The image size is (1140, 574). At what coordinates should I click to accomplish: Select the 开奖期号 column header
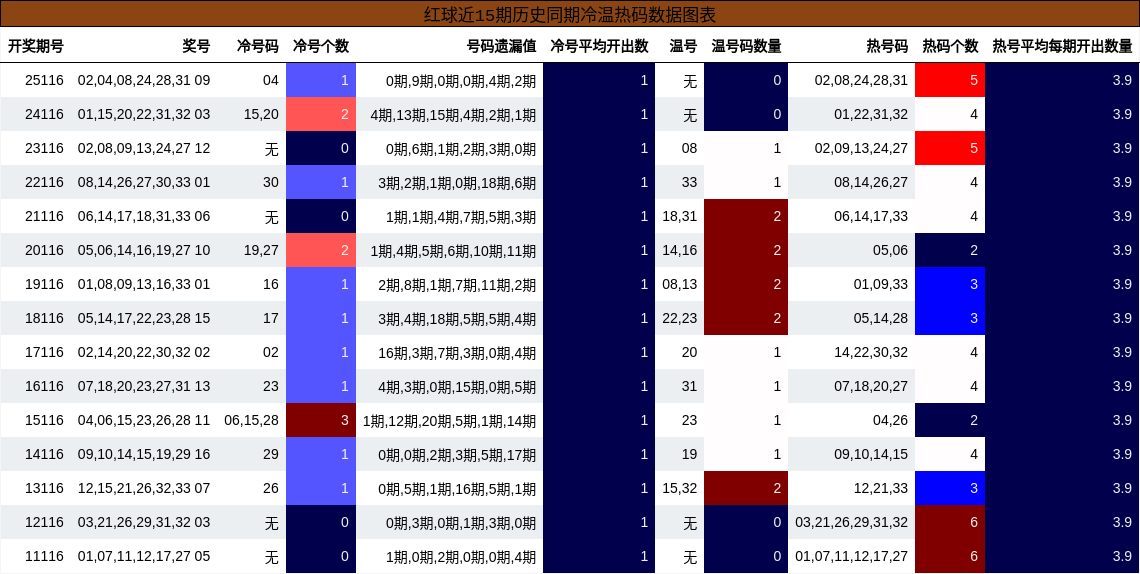tap(36, 47)
